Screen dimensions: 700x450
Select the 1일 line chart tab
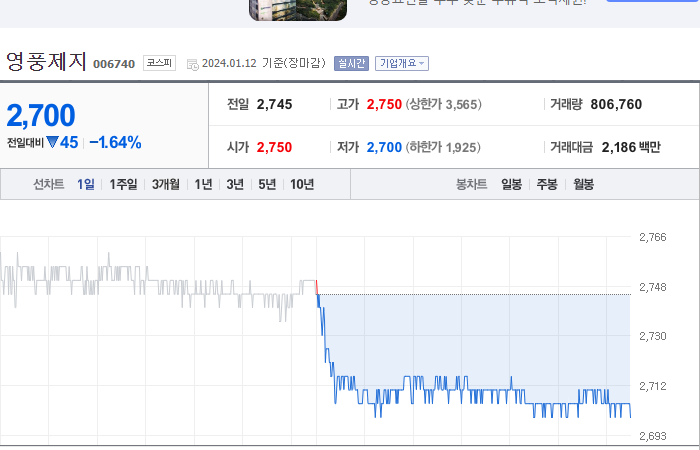86,184
